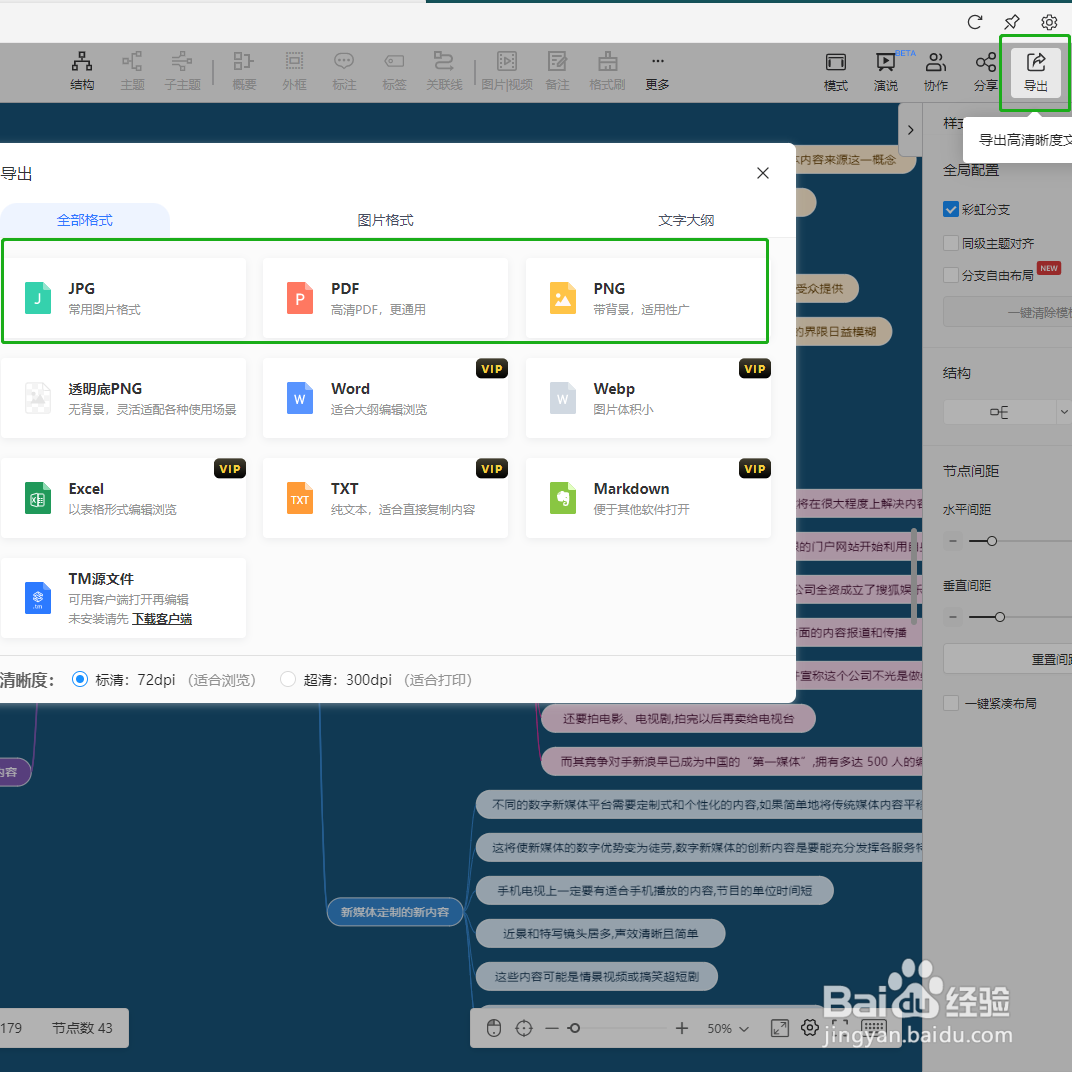Open the 分享 share tool
Image resolution: width=1072 pixels, height=1072 pixels.
coord(985,72)
